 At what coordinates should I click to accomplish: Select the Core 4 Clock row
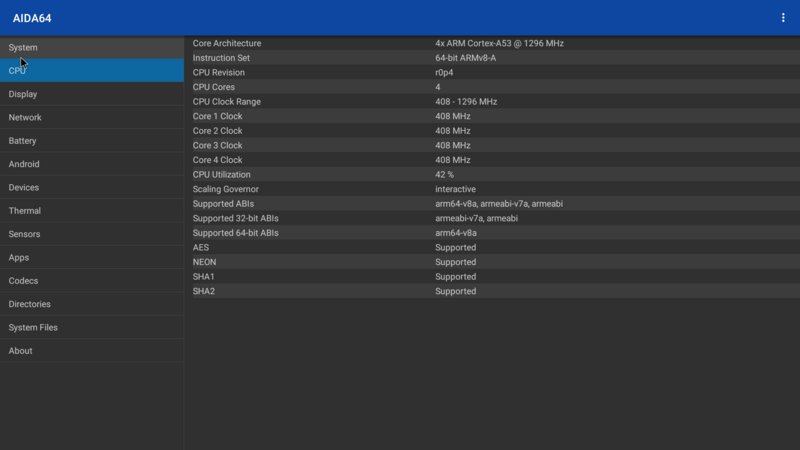point(492,160)
